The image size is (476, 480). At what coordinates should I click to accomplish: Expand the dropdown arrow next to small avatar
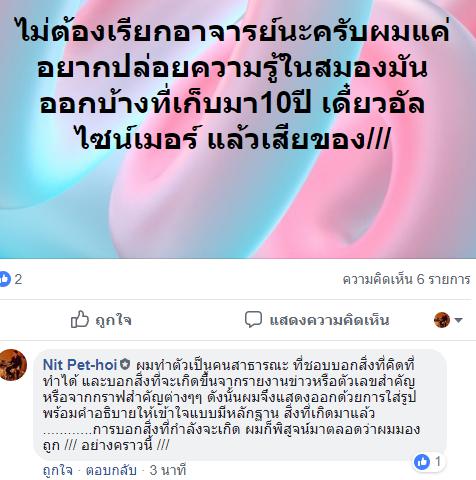point(458,320)
